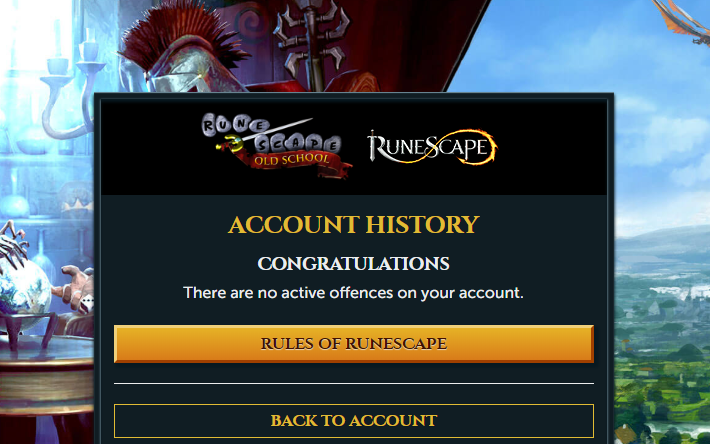
Task: Click the RuneScape flaming logo
Action: coord(432,147)
